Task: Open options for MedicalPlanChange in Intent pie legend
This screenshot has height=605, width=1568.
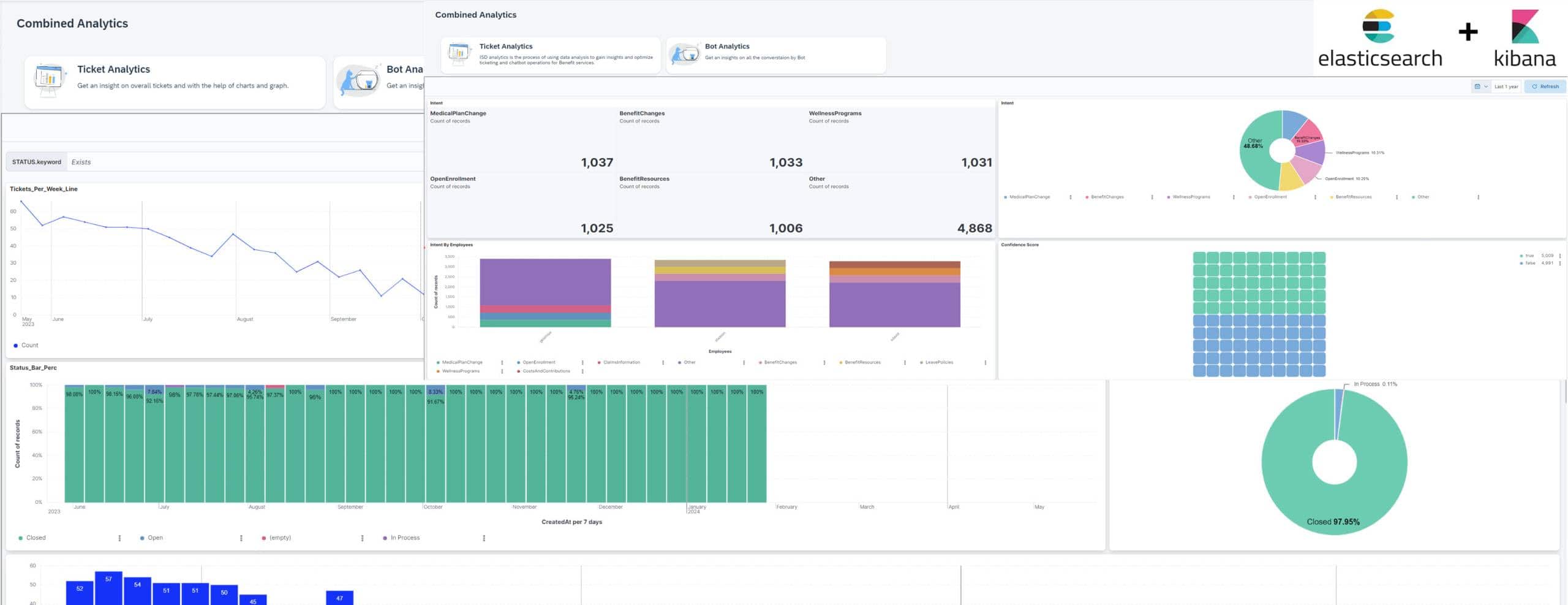Action: click(x=1070, y=197)
